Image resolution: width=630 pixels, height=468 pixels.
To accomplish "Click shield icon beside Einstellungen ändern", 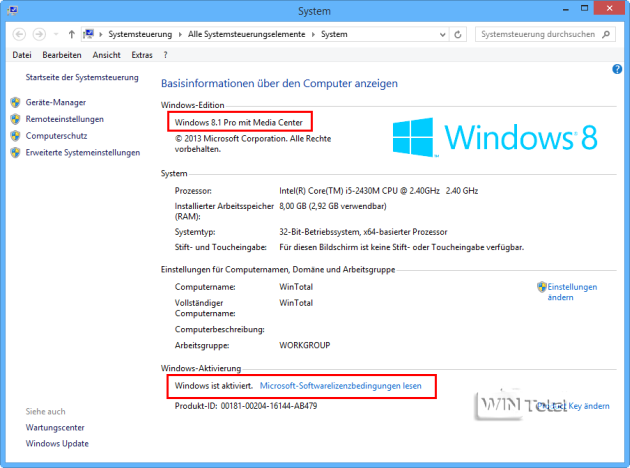I will click(542, 287).
